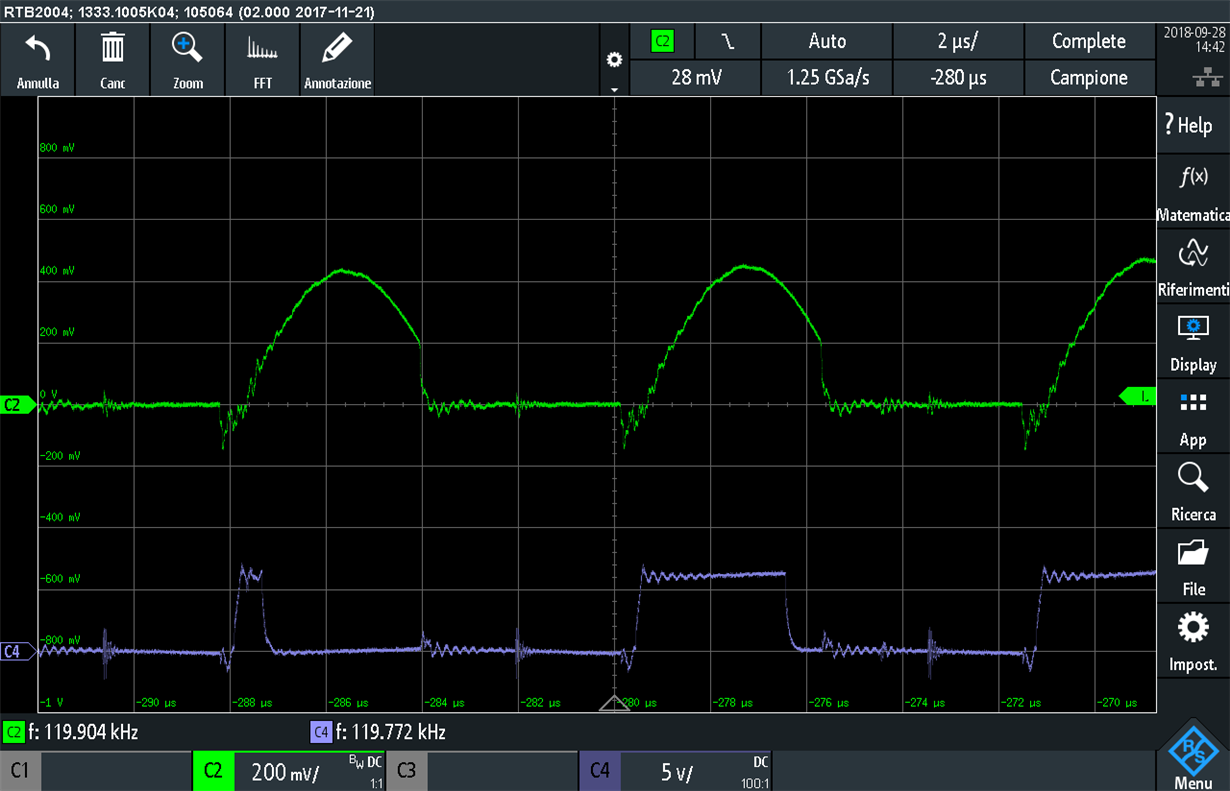
Task: Open the FFT spectrum tool
Action: 263,48
